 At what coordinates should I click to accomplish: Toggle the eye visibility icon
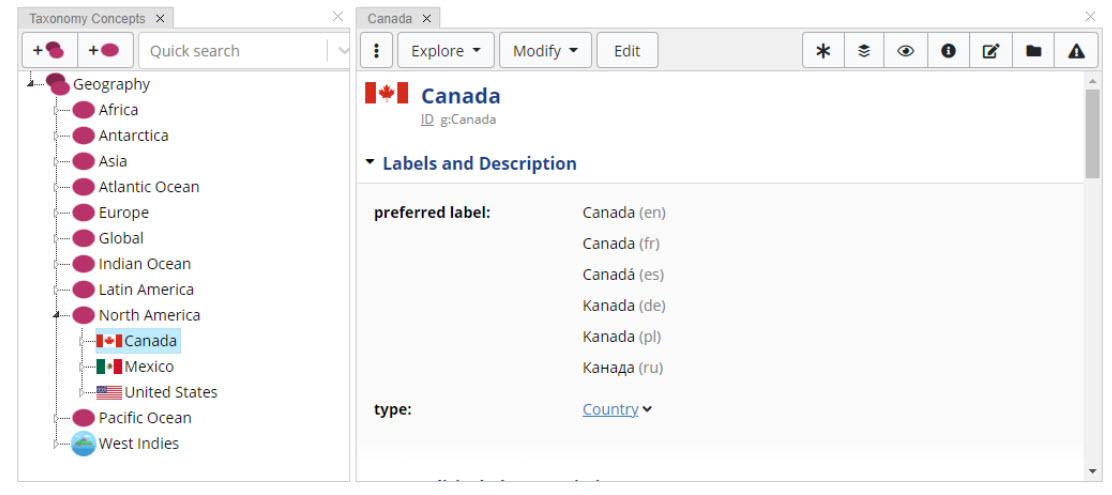(x=906, y=51)
